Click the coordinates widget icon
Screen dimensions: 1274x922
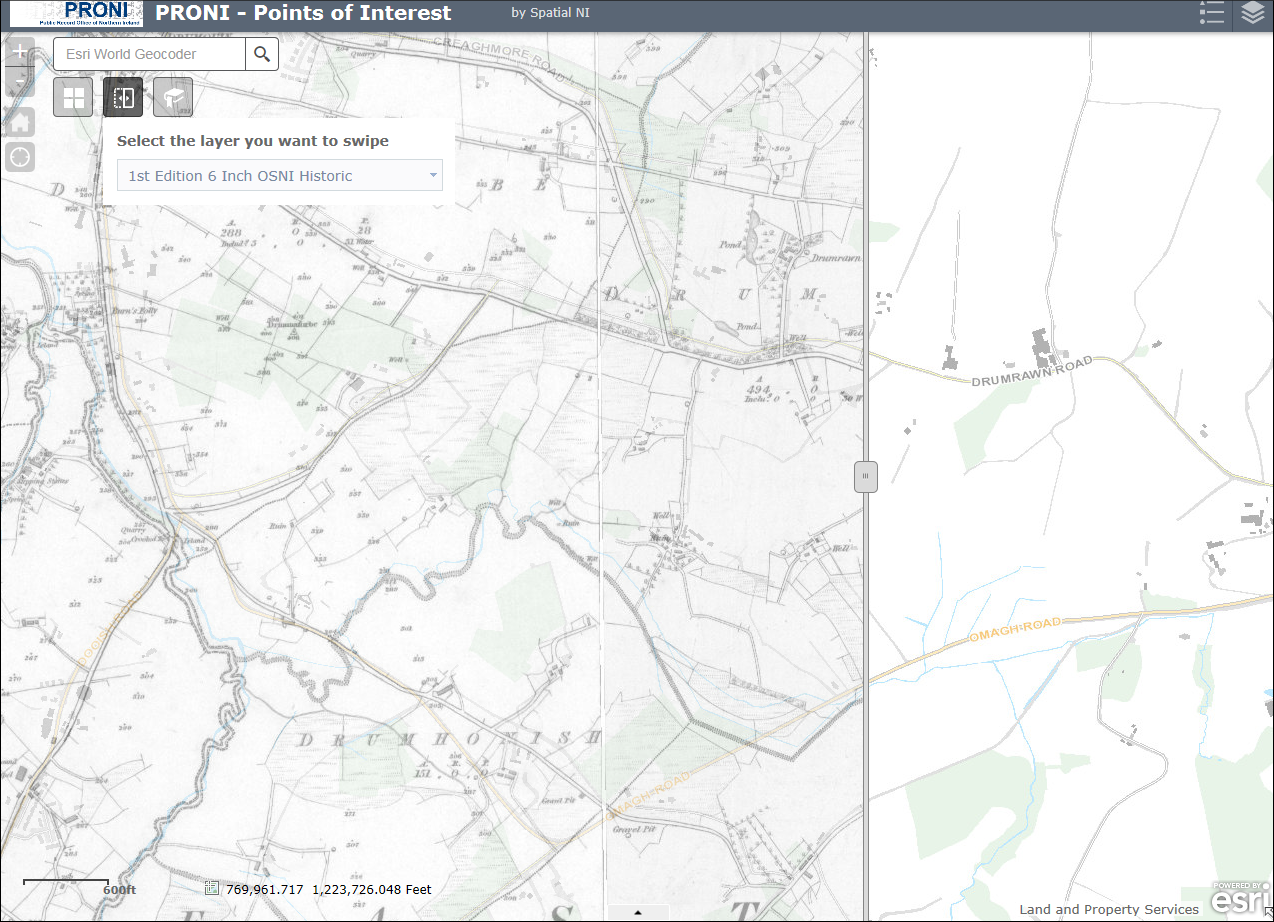[211, 888]
